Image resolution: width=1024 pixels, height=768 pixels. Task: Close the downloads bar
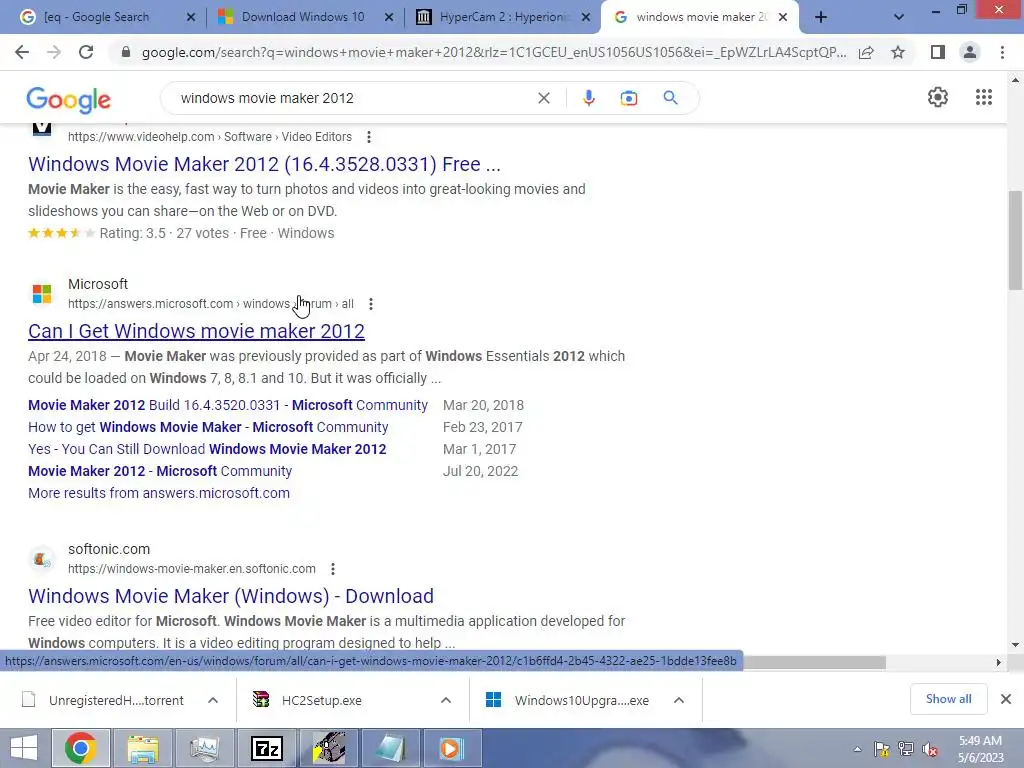(1006, 699)
